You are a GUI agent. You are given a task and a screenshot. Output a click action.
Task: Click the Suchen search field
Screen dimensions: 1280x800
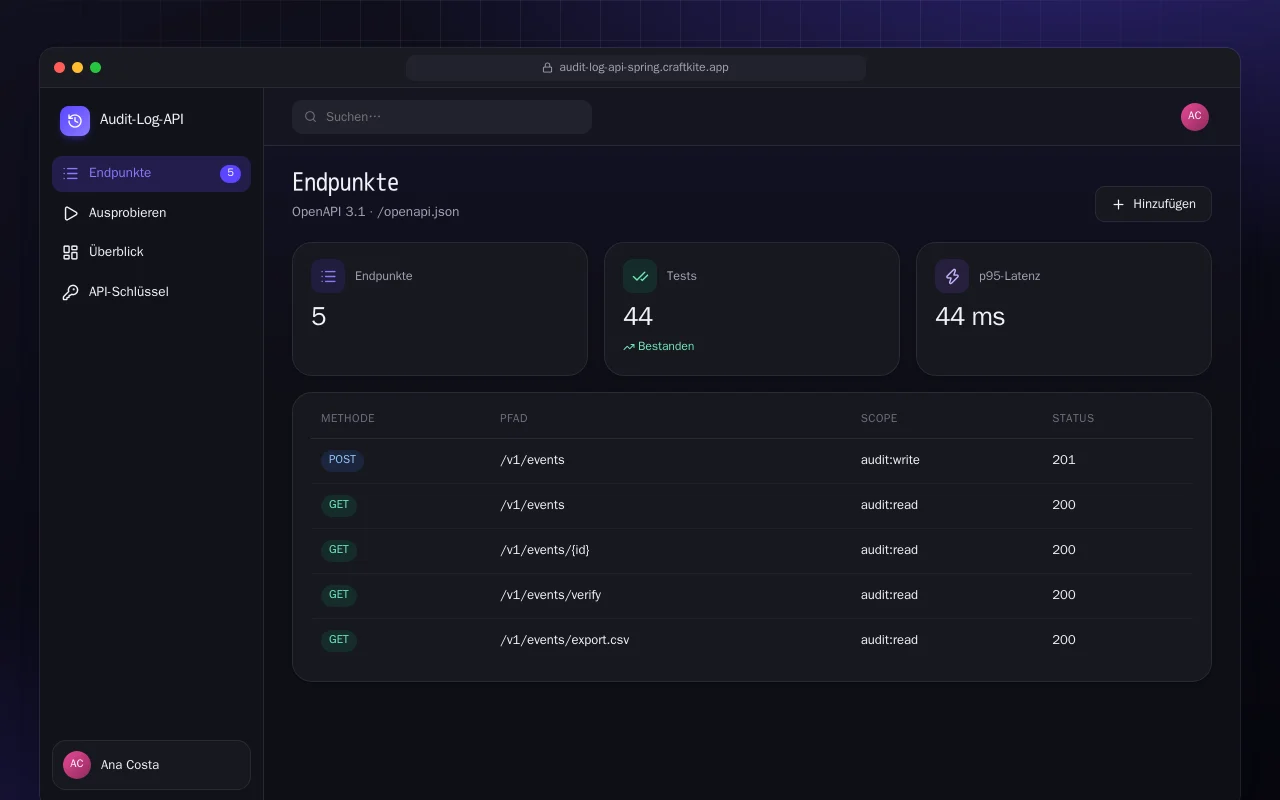[442, 117]
